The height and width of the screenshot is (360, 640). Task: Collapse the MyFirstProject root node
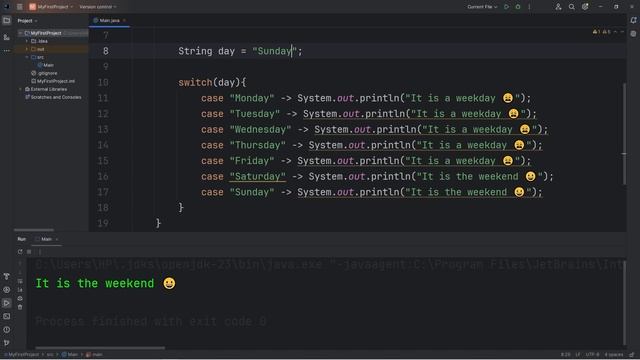tap(20, 33)
